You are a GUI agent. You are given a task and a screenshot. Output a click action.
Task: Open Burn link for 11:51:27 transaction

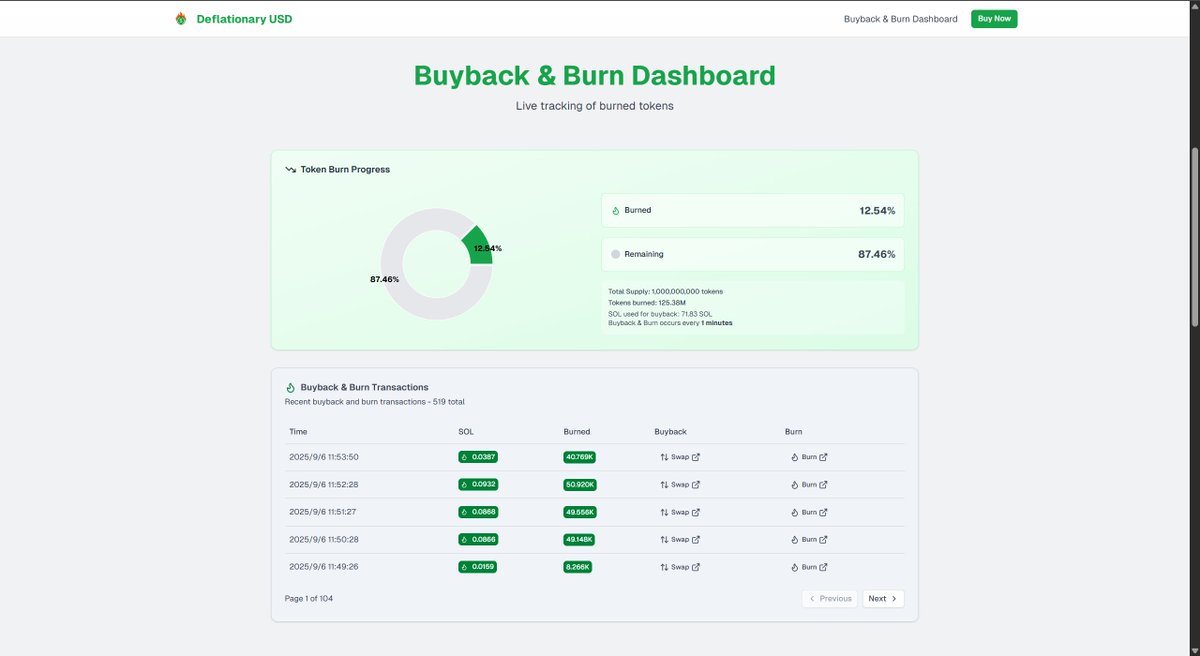coord(809,512)
